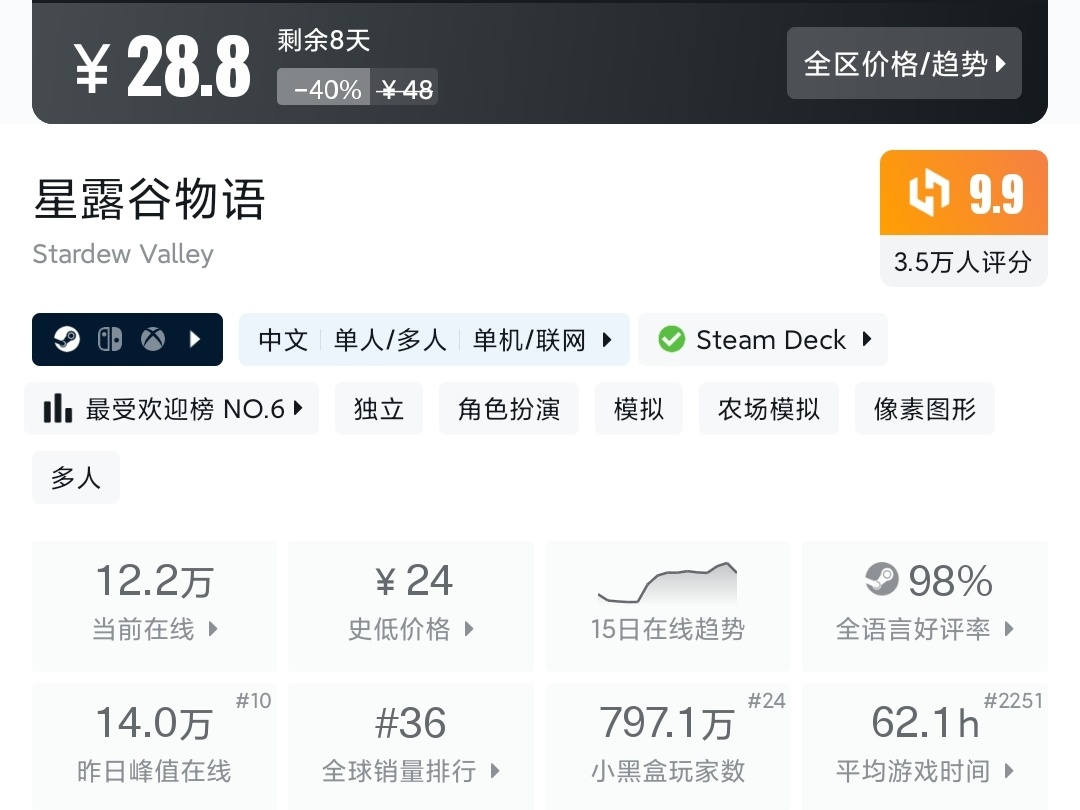Open 史低价格 lowest price details
The image size is (1080, 810).
[411, 605]
